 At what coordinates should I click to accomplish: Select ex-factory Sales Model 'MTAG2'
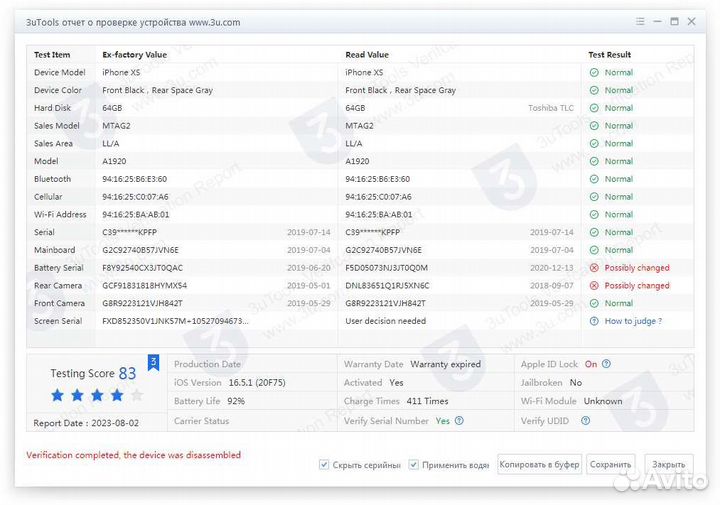(116, 126)
